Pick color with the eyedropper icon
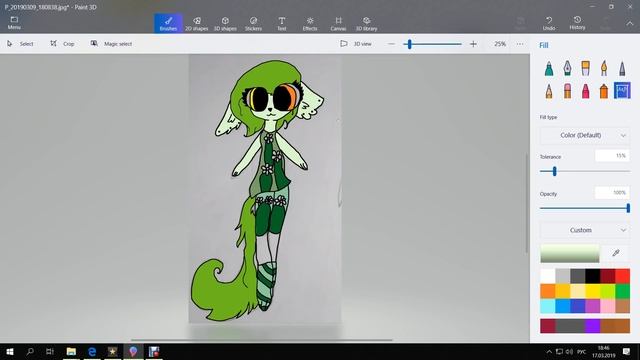The width and height of the screenshot is (640, 360). [x=616, y=253]
